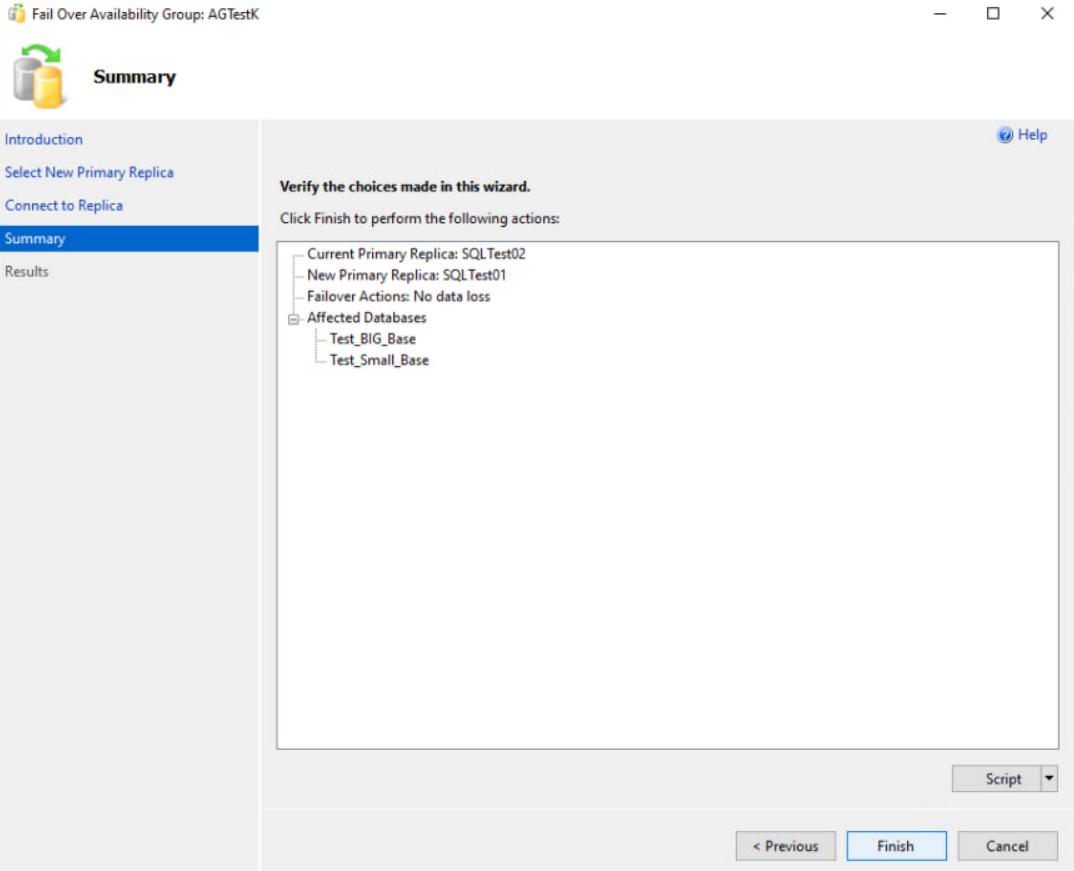Image resolution: width=1074 pixels, height=871 pixels.
Task: Click the Help question mark icon
Action: [1005, 135]
